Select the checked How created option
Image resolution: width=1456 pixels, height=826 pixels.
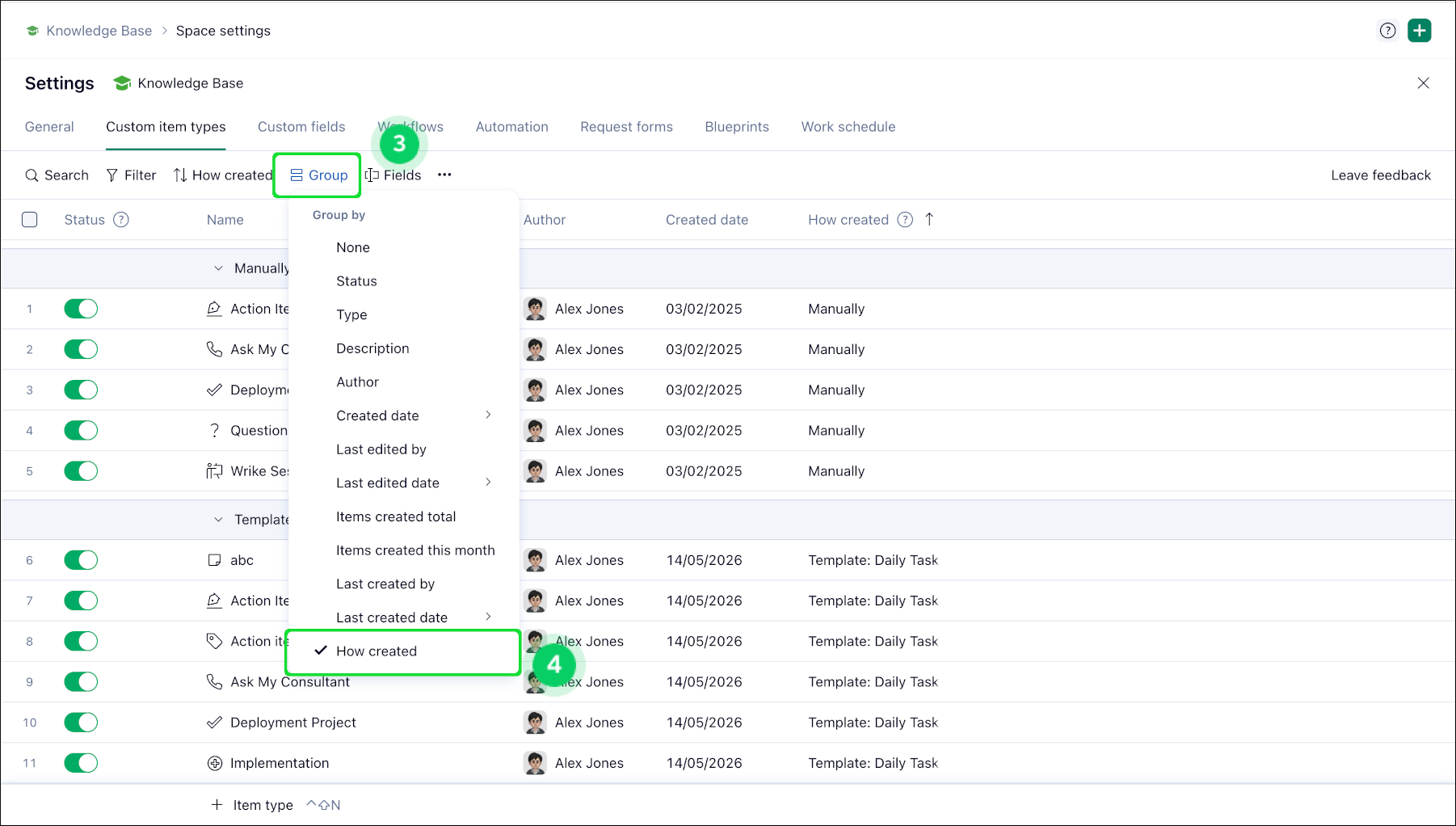(403, 651)
